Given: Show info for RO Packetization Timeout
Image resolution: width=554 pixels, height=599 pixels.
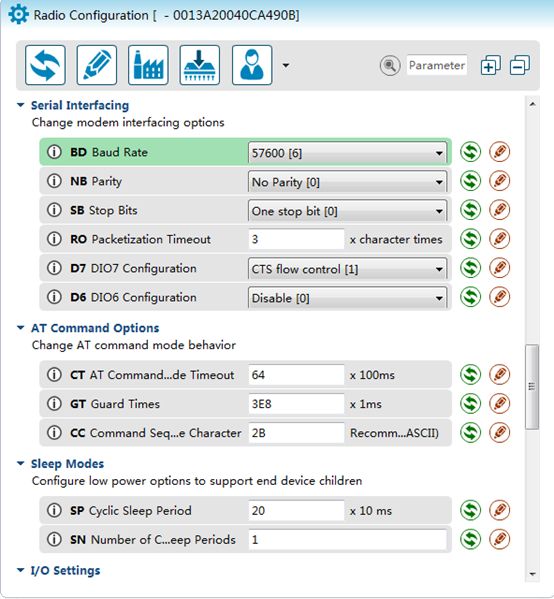Looking at the screenshot, I should (x=54, y=239).
